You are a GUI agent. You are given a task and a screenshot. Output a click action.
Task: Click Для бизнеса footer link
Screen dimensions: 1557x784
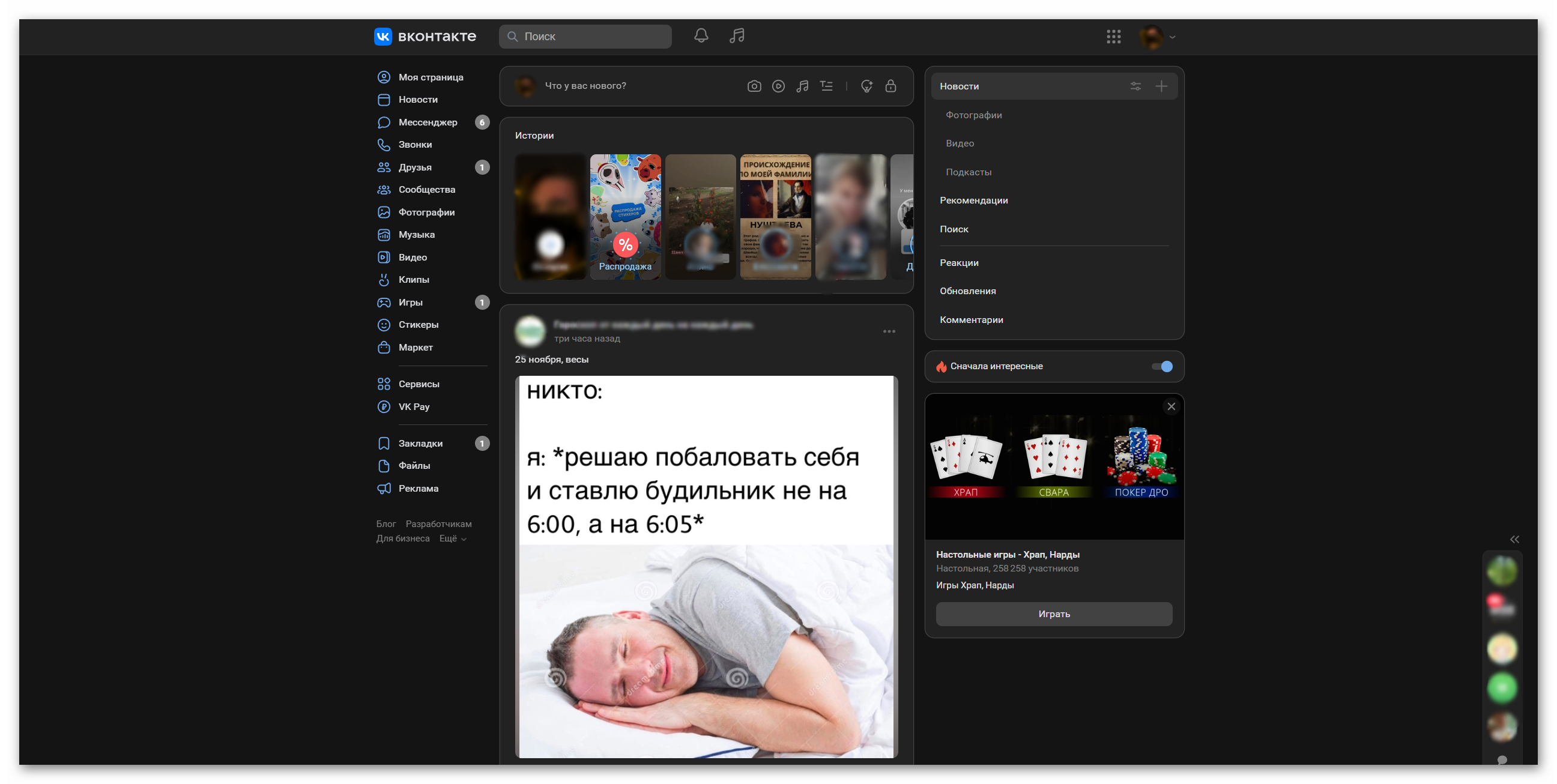(x=402, y=538)
